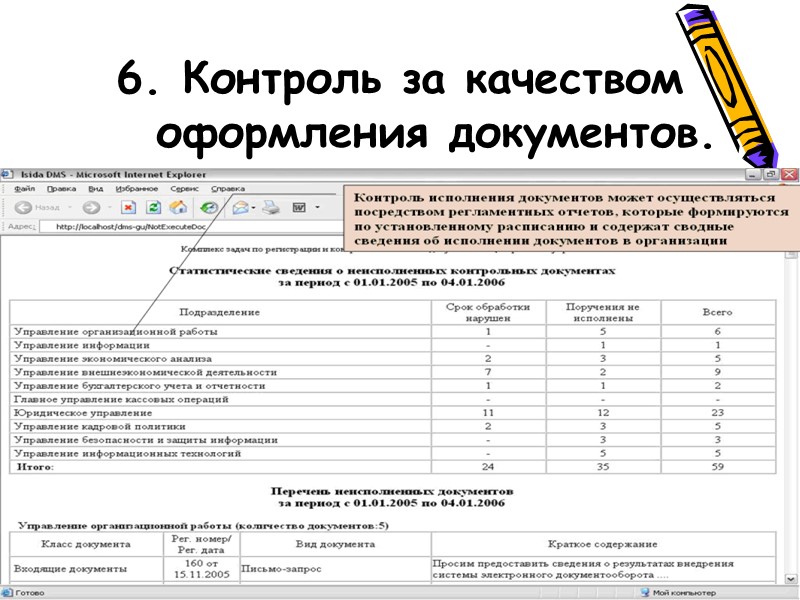Stop page loading with red X icon

[x=129, y=207]
